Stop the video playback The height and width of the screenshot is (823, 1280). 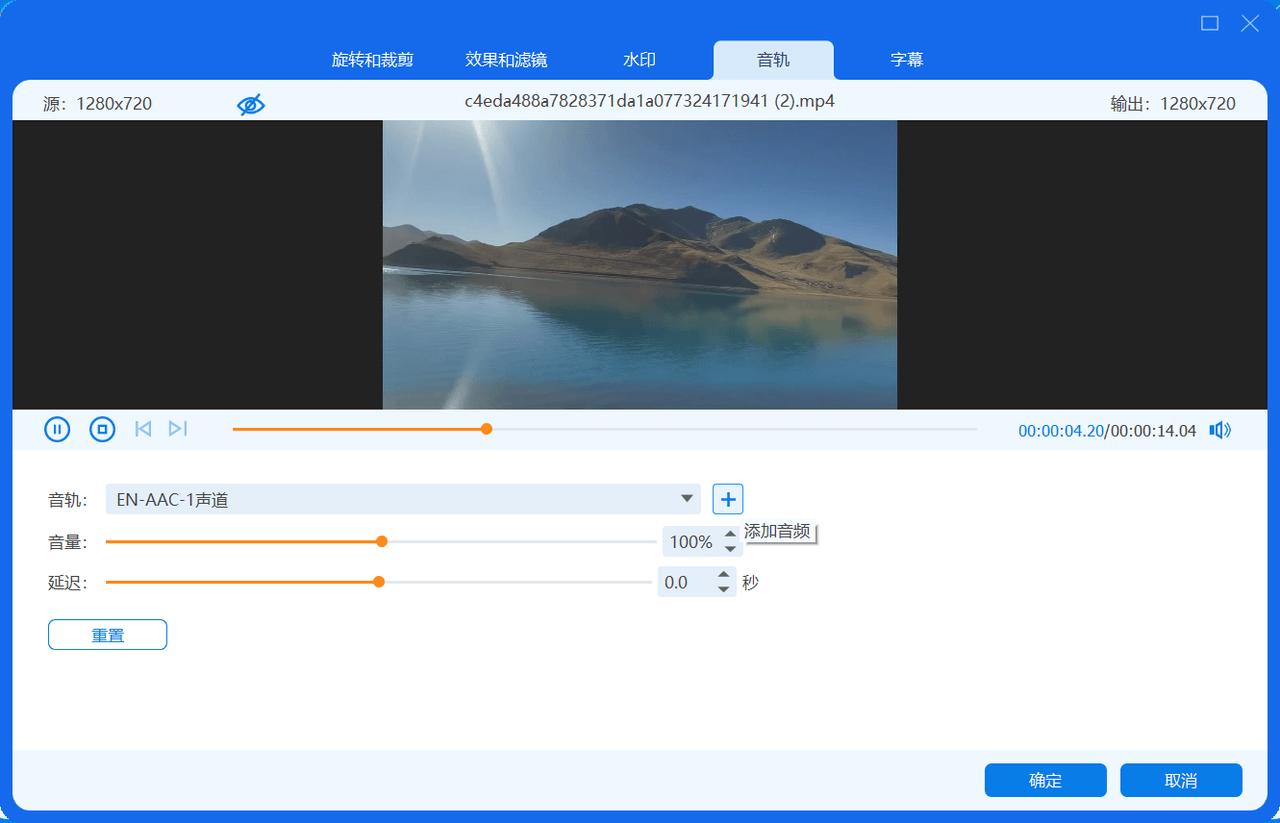coord(102,428)
